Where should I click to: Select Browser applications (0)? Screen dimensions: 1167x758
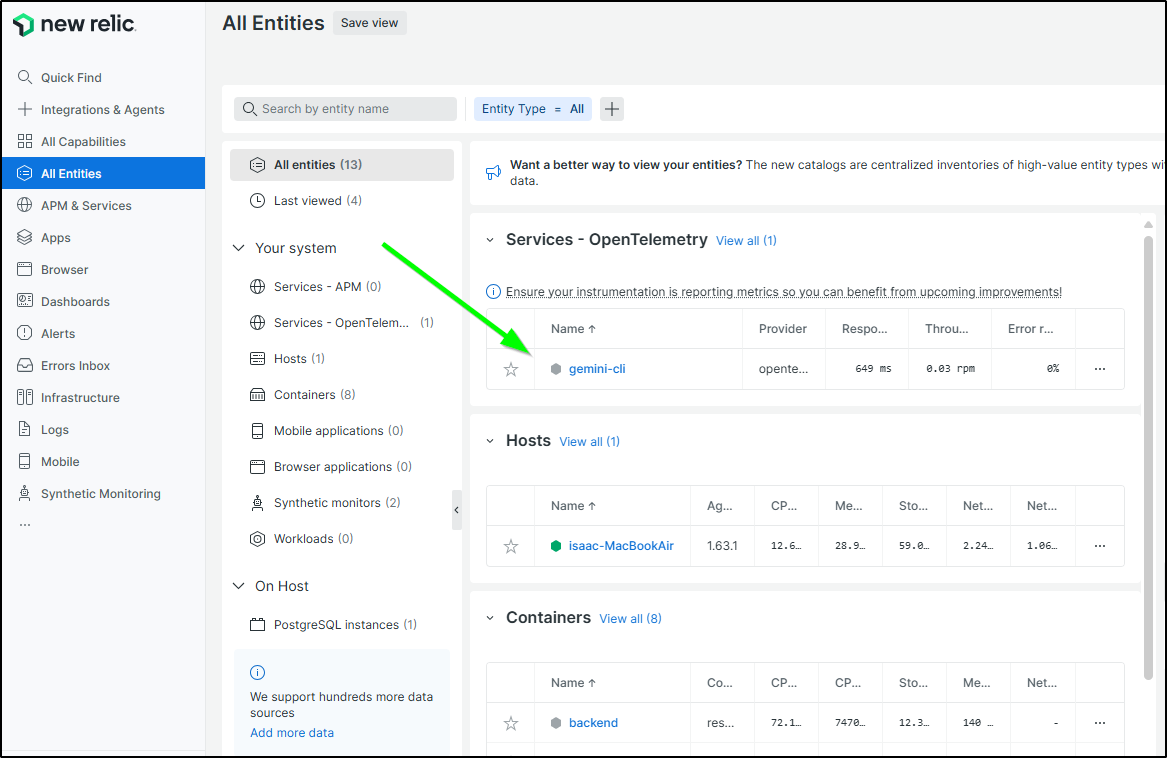point(342,467)
